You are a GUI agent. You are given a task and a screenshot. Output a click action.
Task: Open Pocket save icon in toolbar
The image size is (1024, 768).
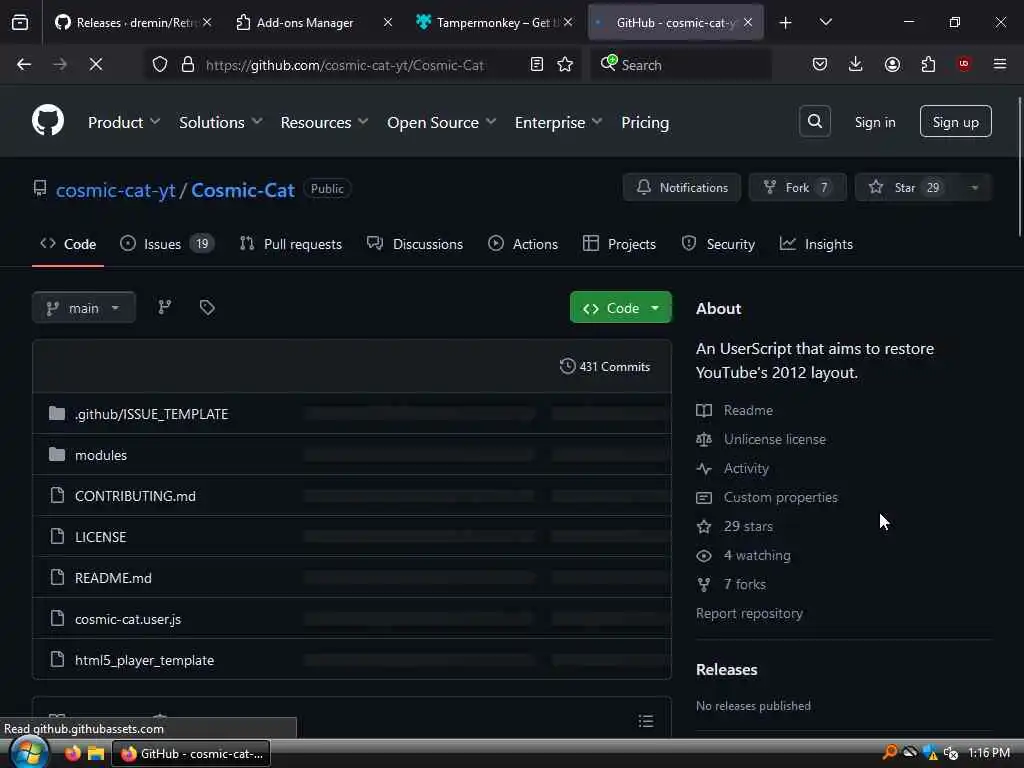(x=820, y=64)
